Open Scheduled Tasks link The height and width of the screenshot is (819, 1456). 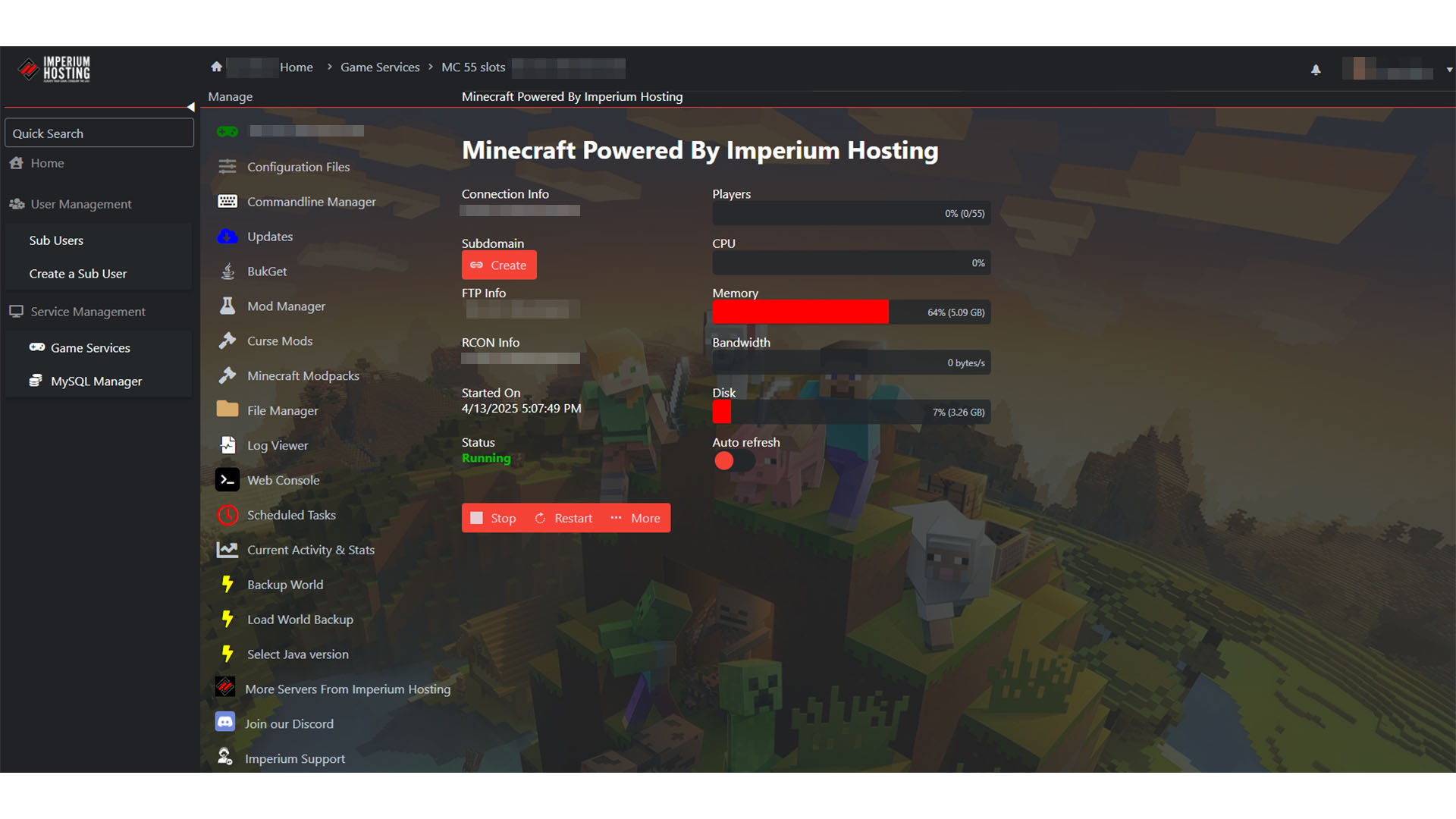point(291,515)
